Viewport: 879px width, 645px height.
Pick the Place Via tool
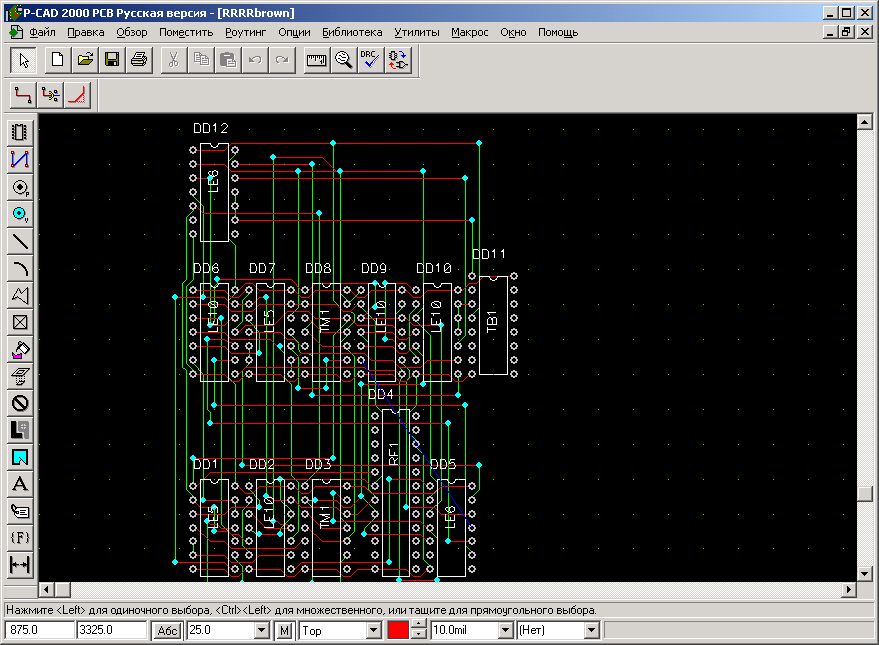tap(19, 213)
